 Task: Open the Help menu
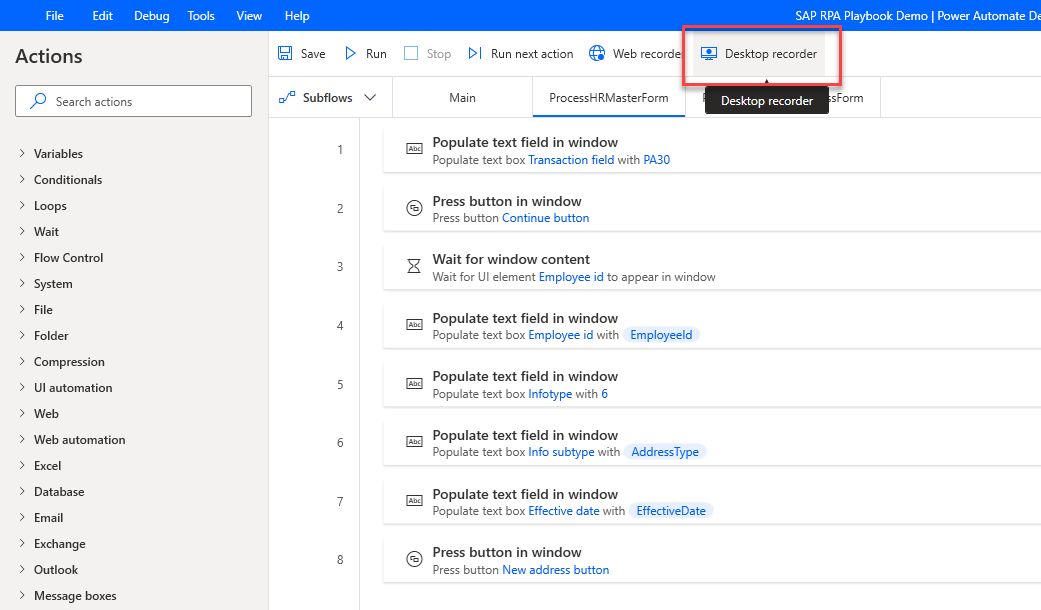pyautogui.click(x=297, y=15)
